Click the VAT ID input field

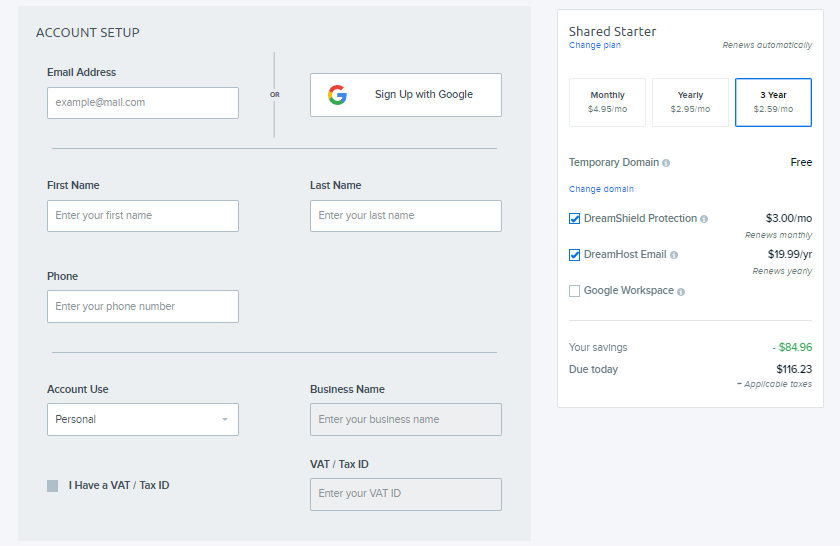[x=406, y=495]
